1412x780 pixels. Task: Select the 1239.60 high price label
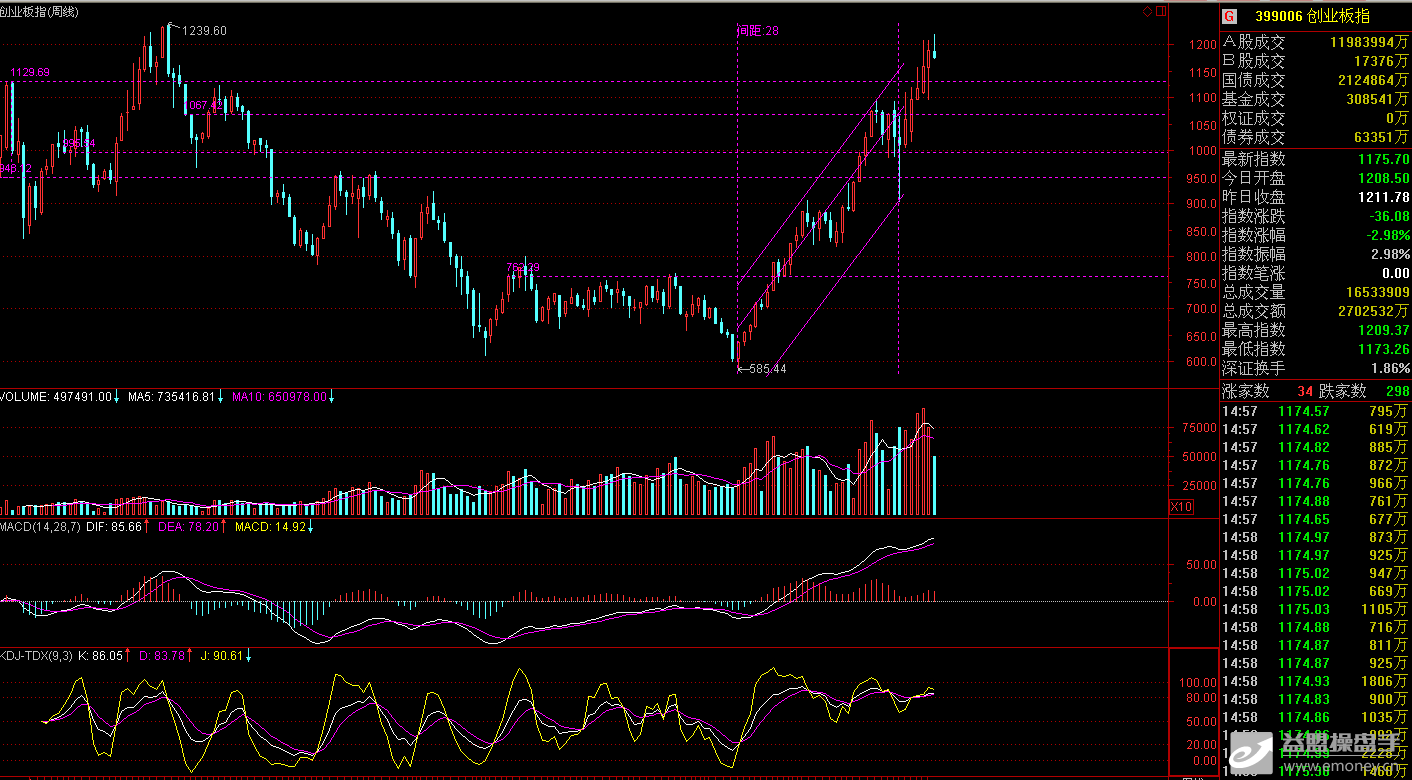203,31
